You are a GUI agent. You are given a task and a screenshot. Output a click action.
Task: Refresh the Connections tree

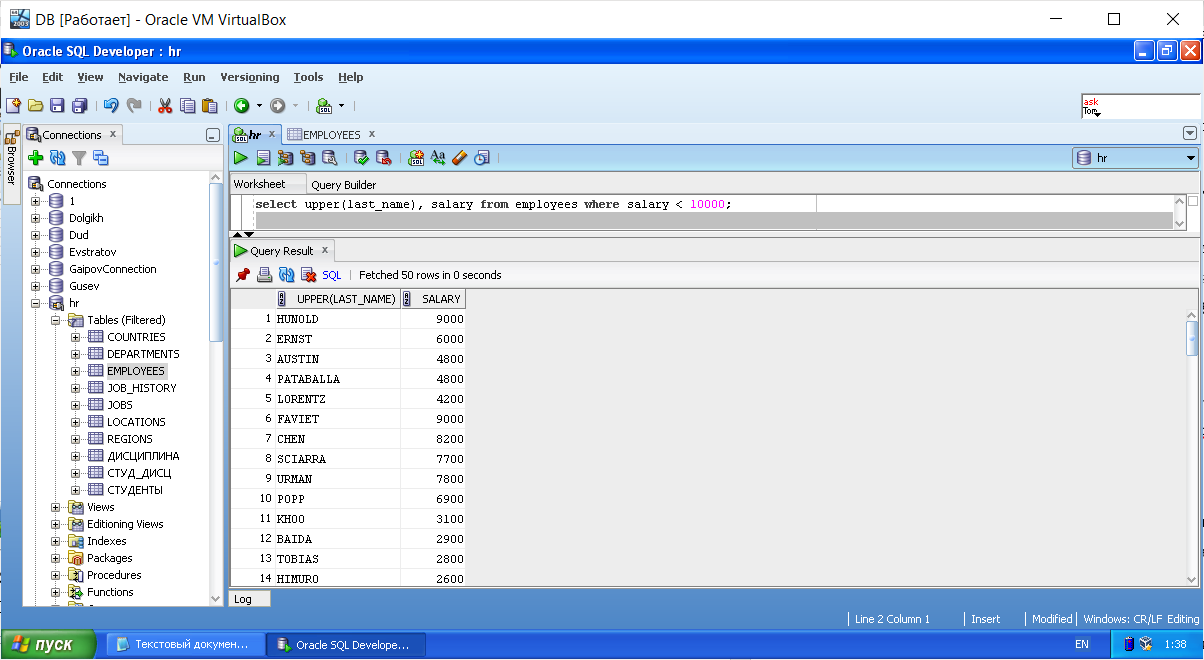point(57,157)
